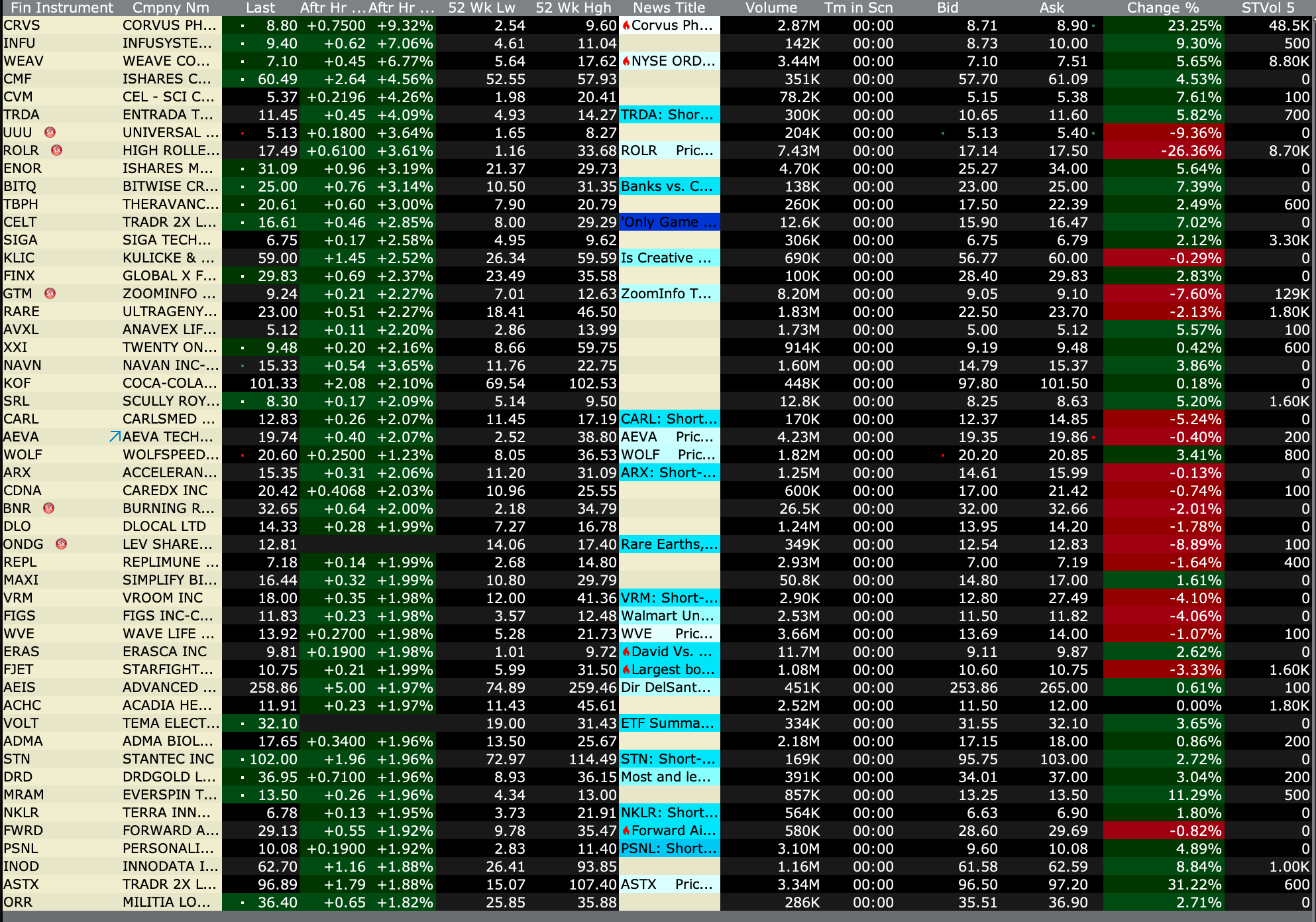Viewport: 1316px width, 922px height.
Task: Click the red SX icon beside BNR
Action: click(x=48, y=508)
